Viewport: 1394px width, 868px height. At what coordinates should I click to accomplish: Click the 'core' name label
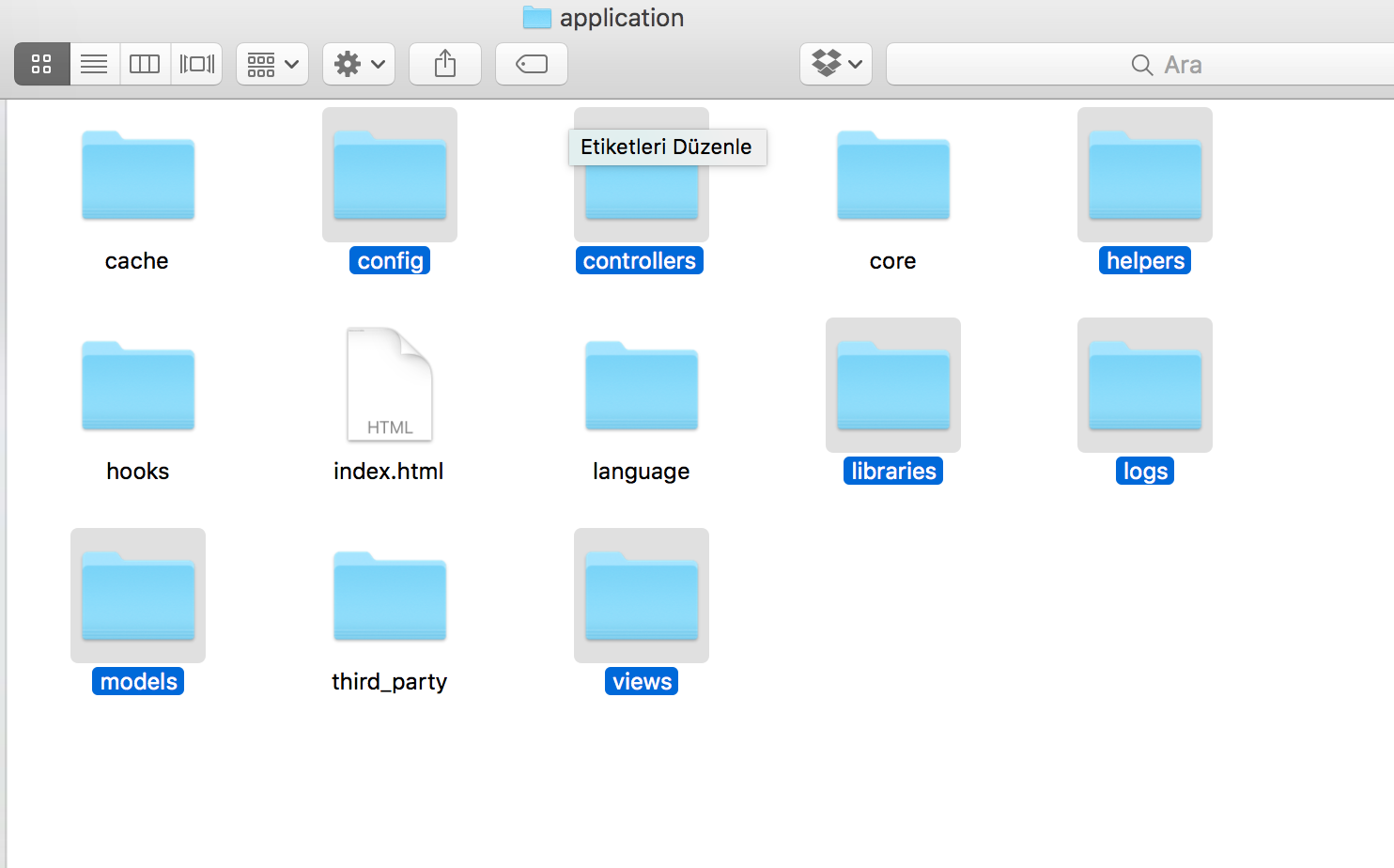(892, 261)
